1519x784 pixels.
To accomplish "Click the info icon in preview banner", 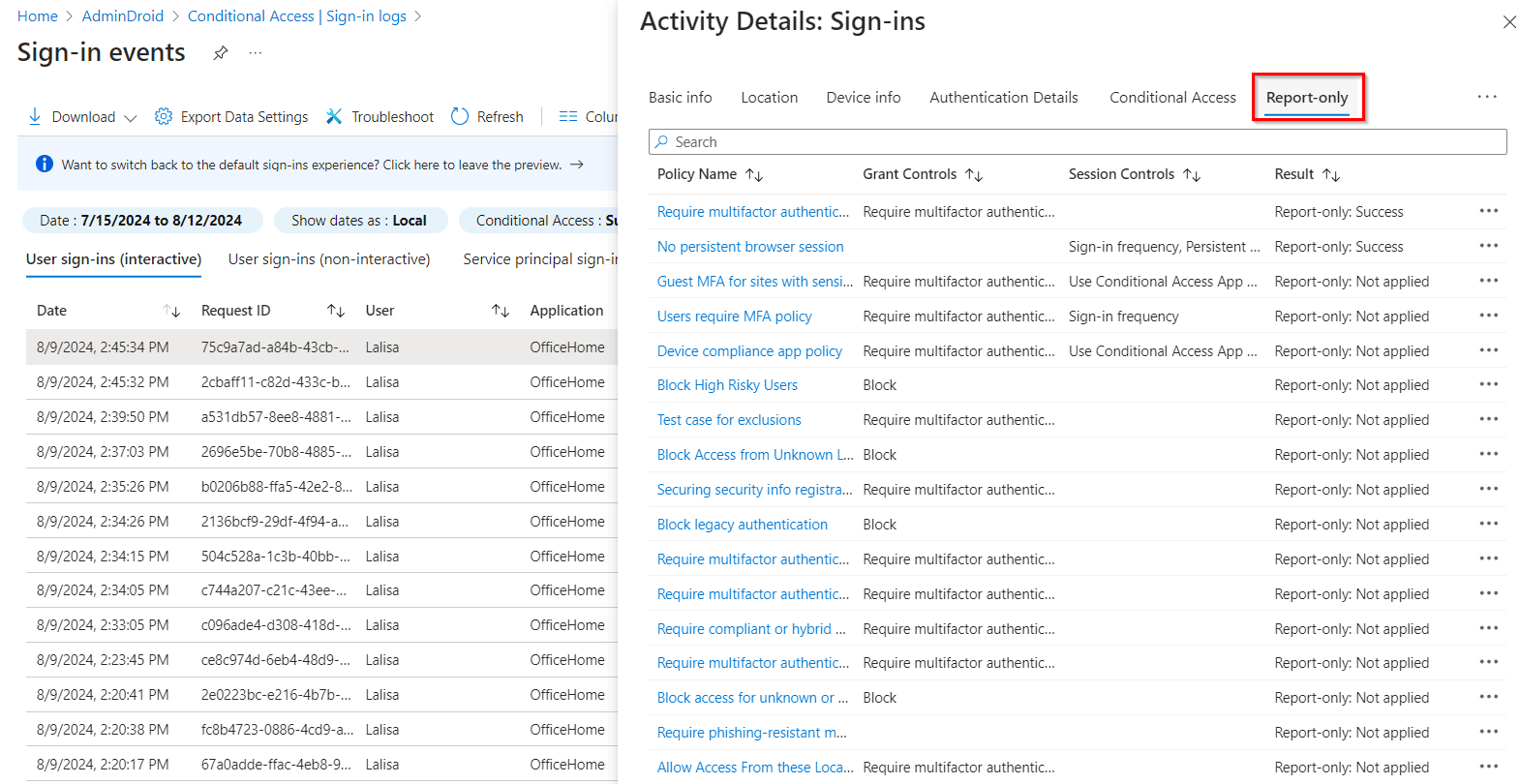I will click(45, 165).
